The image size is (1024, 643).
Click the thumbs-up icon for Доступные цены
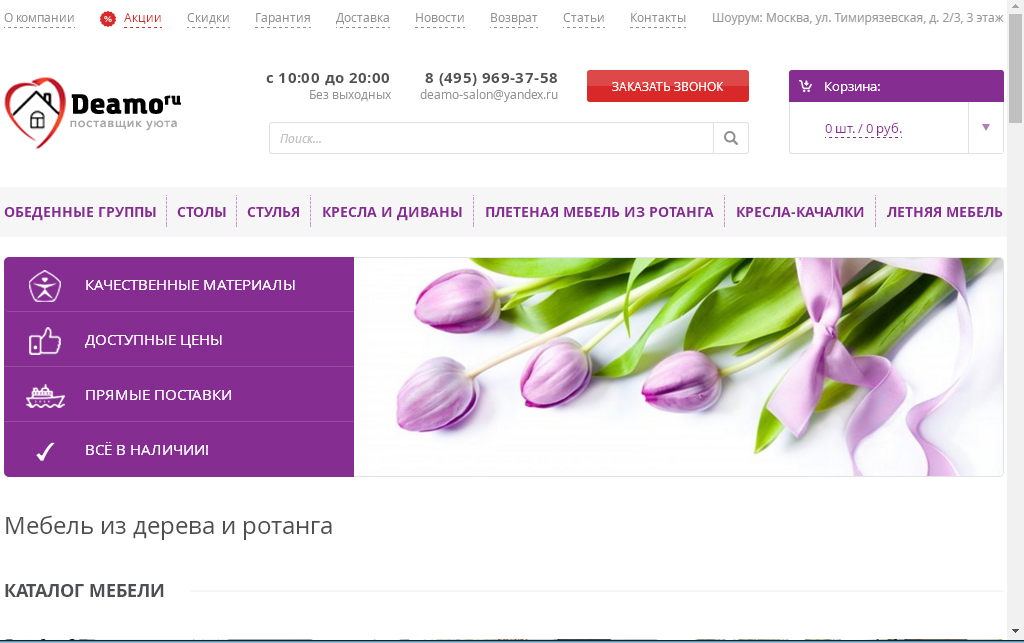[44, 340]
